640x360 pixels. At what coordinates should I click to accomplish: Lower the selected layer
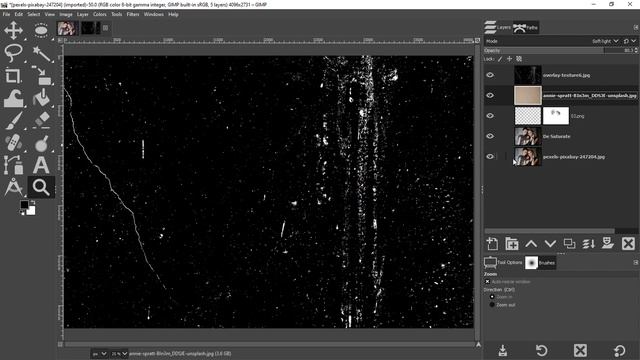click(x=550, y=244)
